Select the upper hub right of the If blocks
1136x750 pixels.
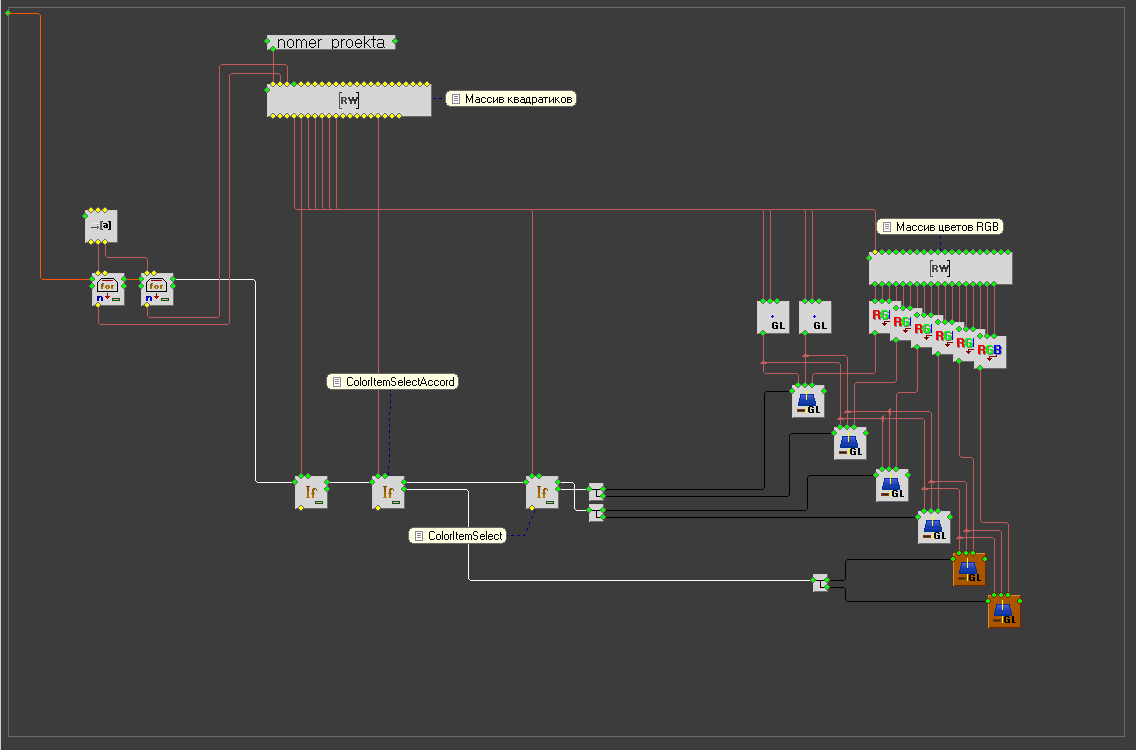click(596, 492)
